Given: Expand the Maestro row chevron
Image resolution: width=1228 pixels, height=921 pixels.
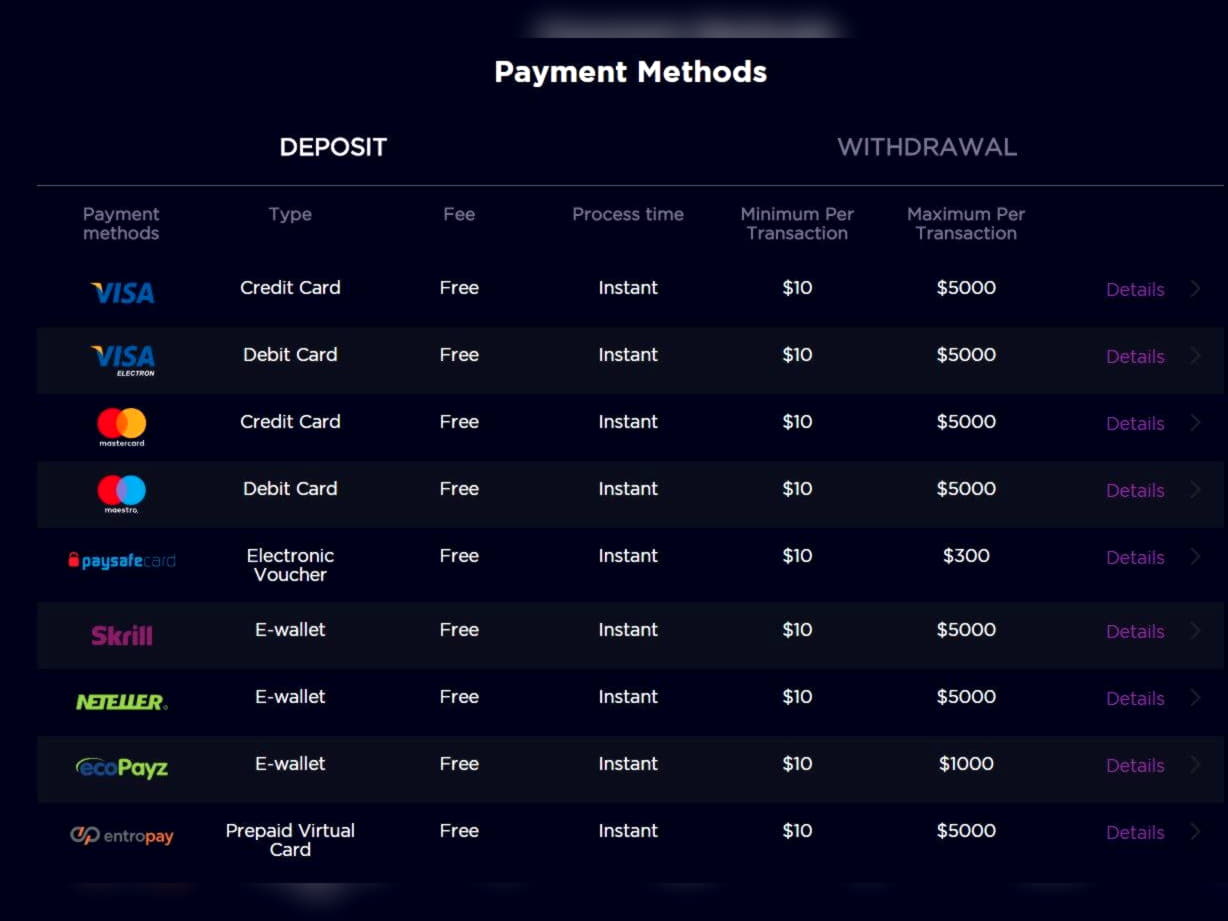Looking at the screenshot, I should pos(1195,490).
